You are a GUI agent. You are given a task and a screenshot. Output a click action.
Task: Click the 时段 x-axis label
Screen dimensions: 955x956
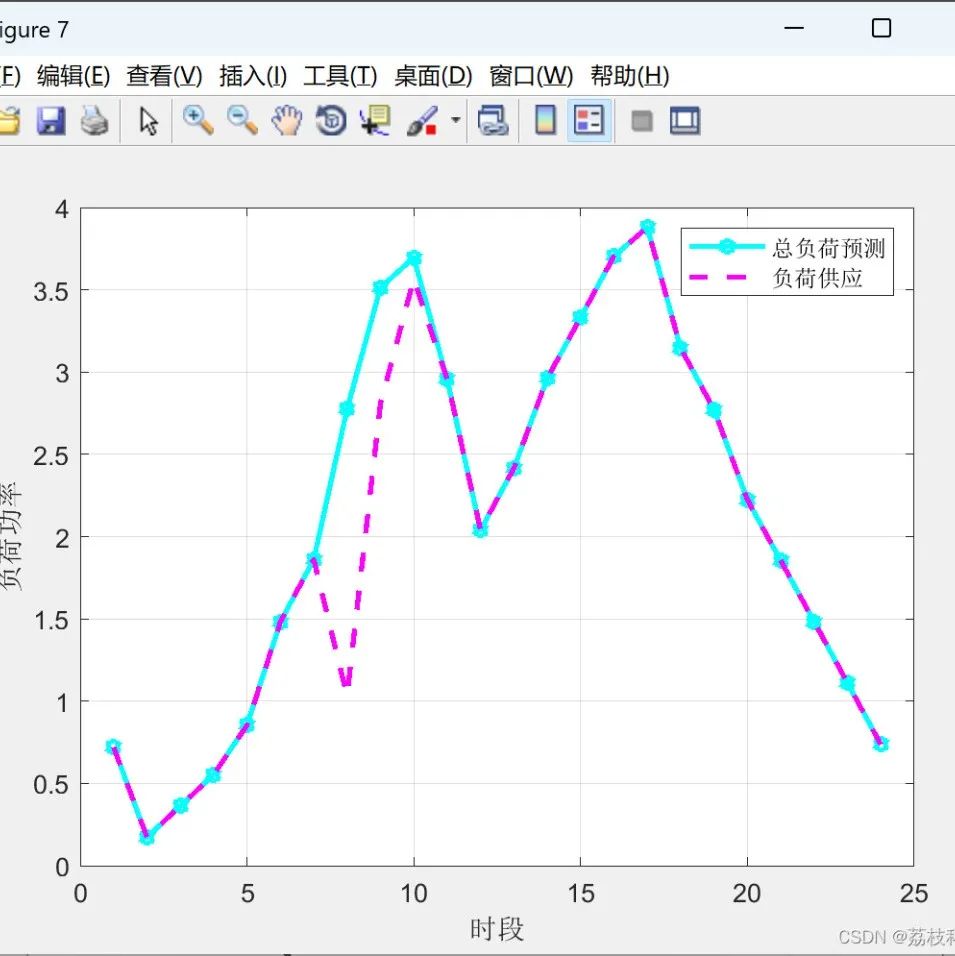[497, 929]
